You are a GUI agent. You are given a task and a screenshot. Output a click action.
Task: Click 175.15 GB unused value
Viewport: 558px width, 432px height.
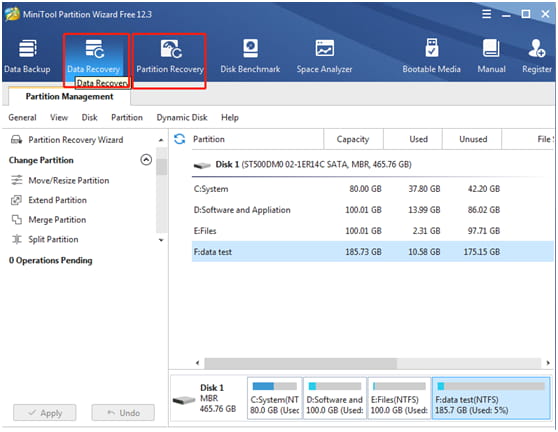point(481,252)
